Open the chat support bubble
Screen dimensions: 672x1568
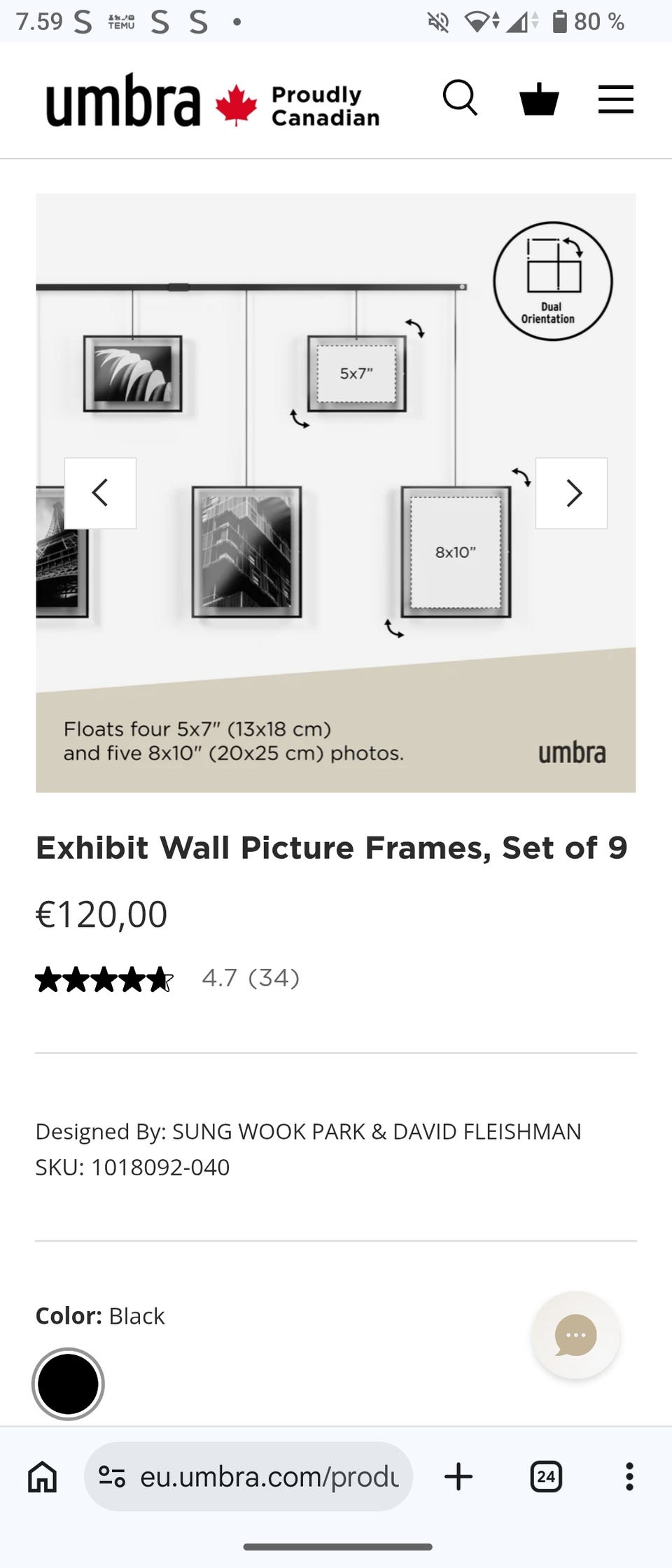pos(575,1335)
